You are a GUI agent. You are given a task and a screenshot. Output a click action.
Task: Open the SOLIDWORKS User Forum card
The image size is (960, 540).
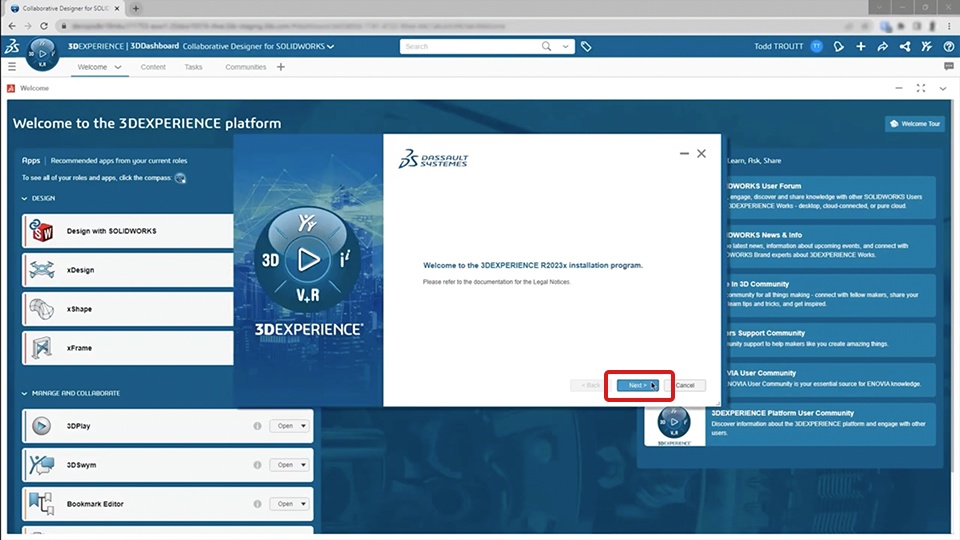point(828,197)
